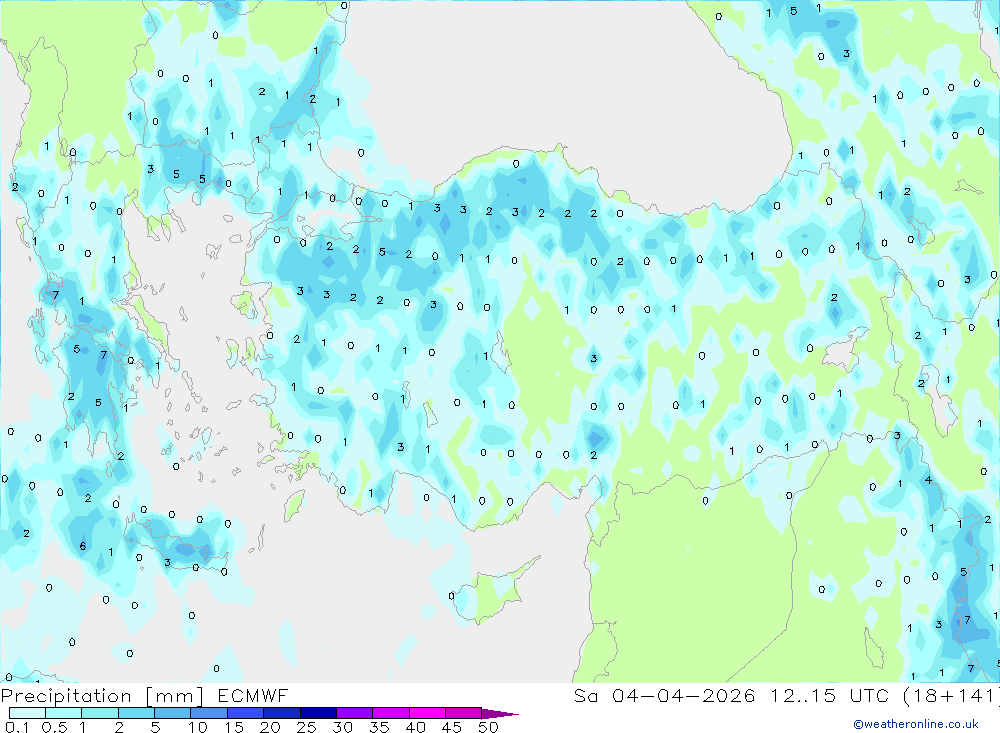Click the 35–40 mm legend color swatch
Image resolution: width=1000 pixels, height=733 pixels.
[391, 713]
